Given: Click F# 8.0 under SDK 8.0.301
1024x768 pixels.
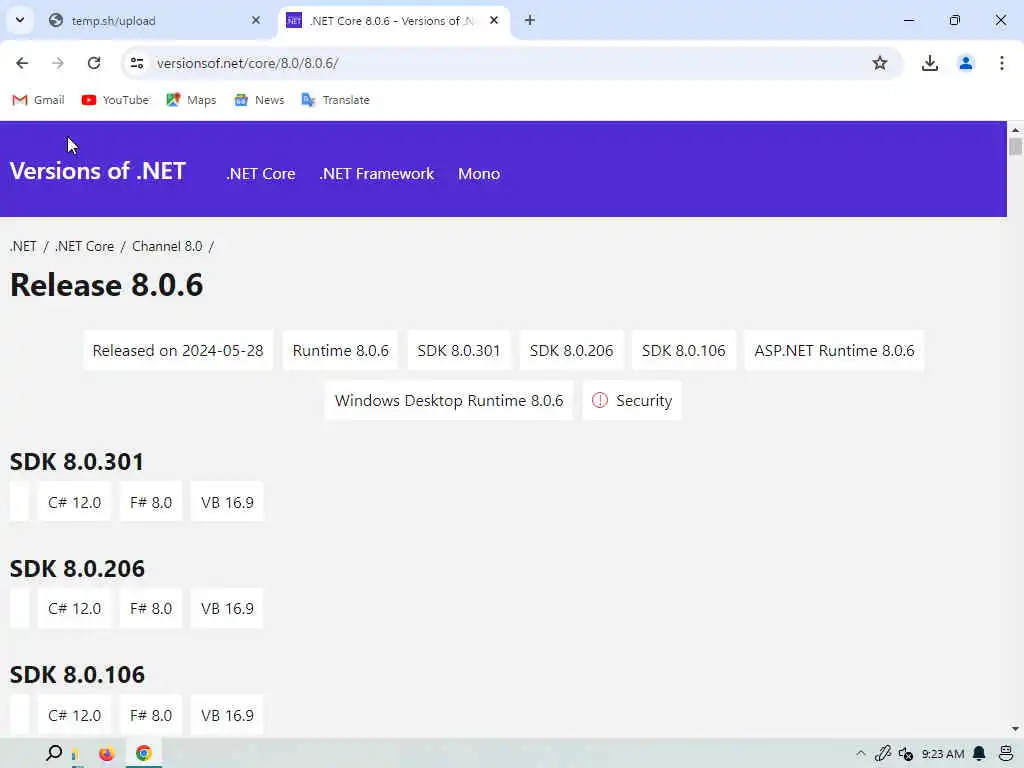Looking at the screenshot, I should (151, 502).
